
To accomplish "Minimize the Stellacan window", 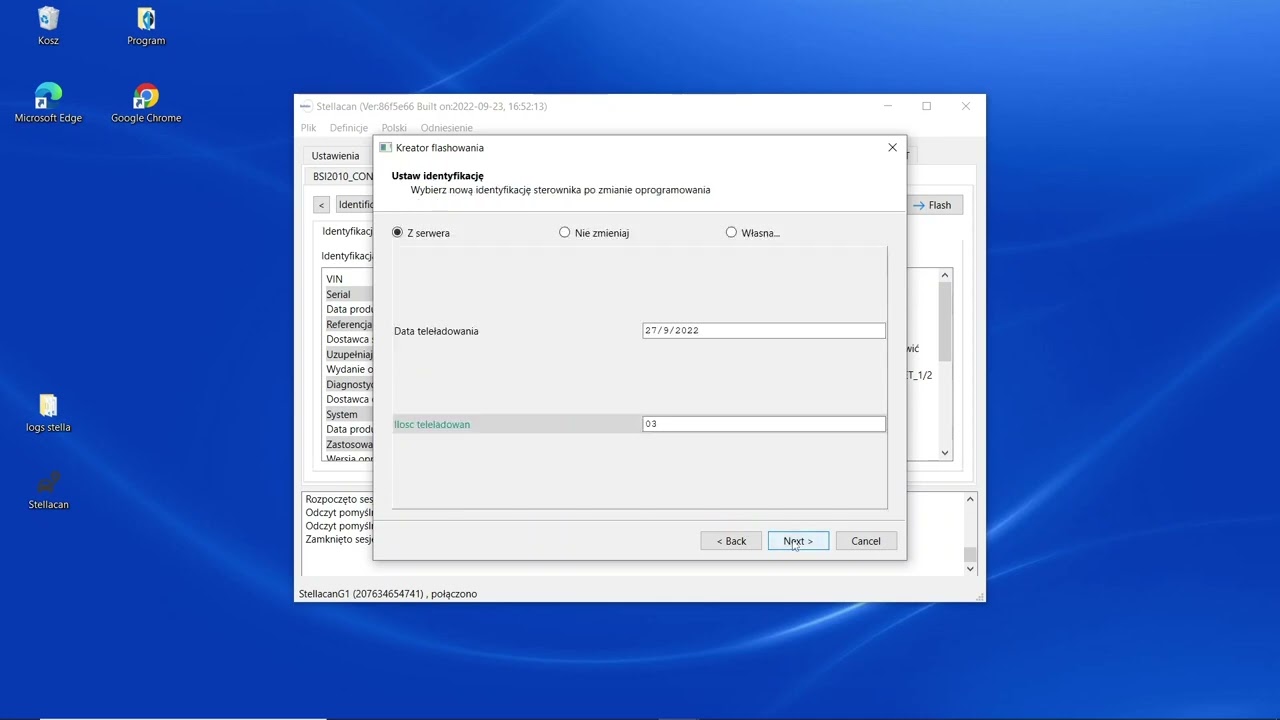I will 888,106.
